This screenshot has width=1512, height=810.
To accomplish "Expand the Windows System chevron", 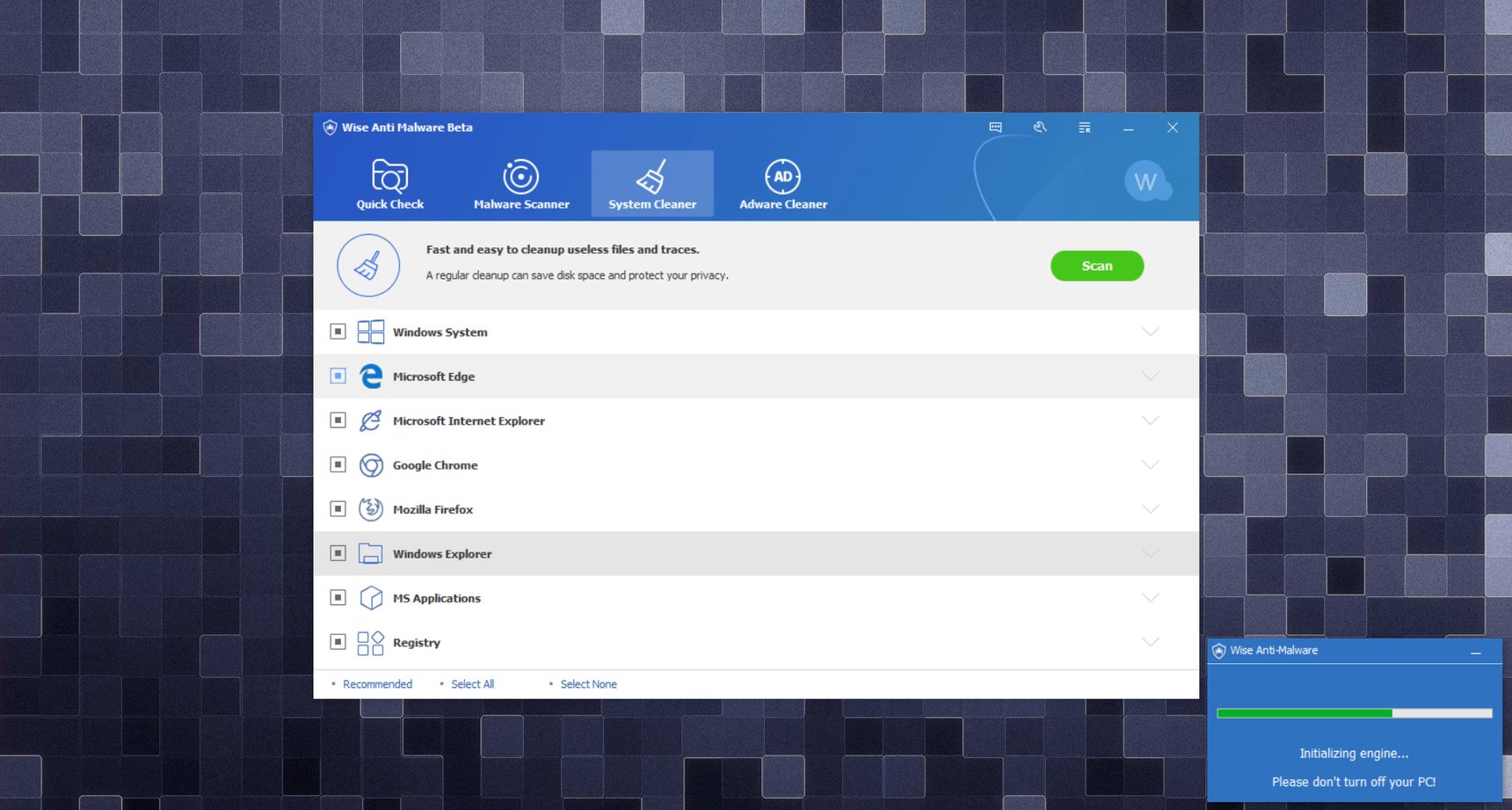I will [x=1151, y=332].
